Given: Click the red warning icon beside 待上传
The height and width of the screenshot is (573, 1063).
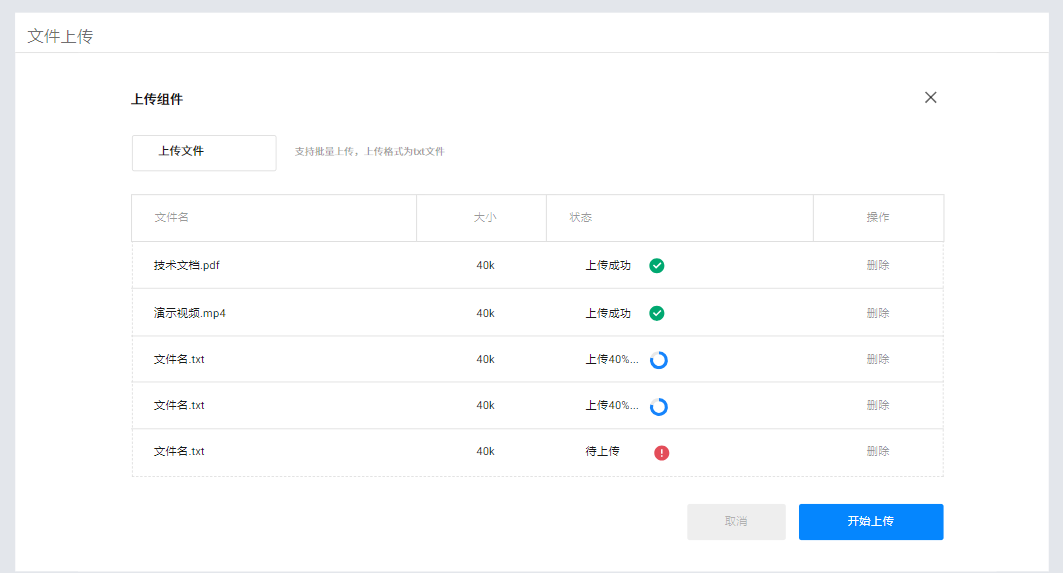Looking at the screenshot, I should 662,453.
